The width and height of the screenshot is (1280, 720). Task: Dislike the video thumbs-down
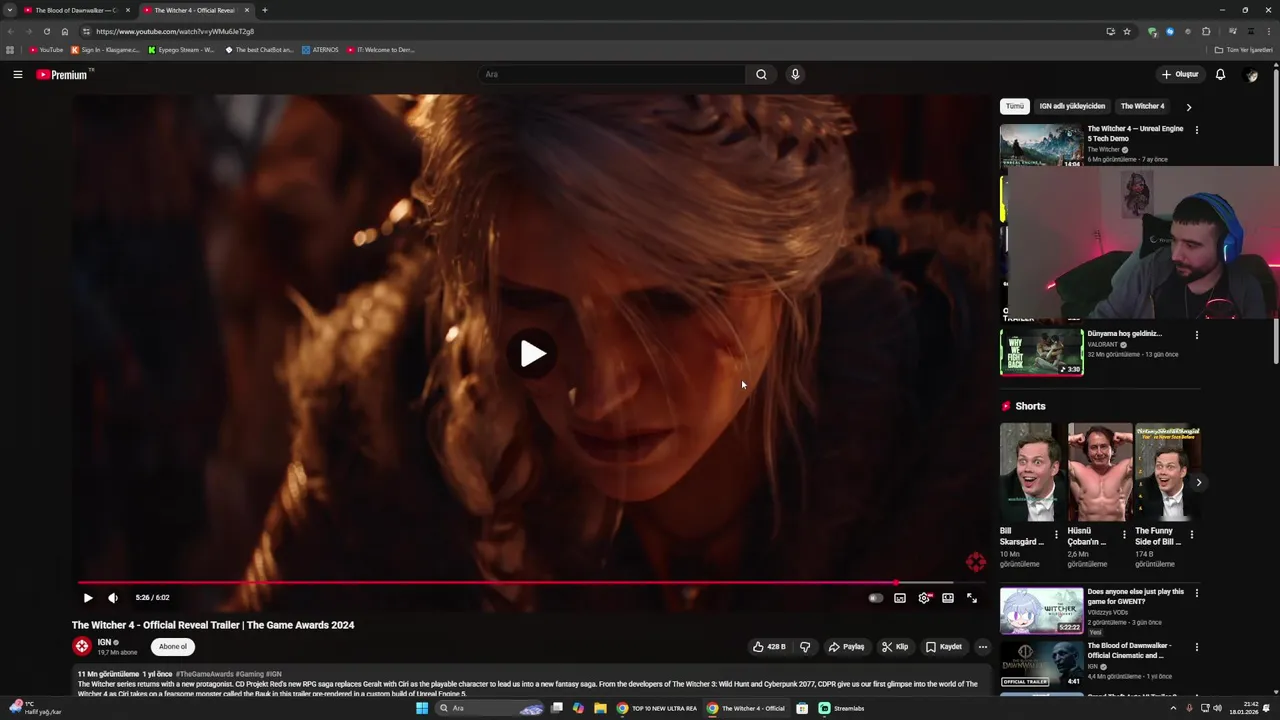pyautogui.click(x=805, y=647)
